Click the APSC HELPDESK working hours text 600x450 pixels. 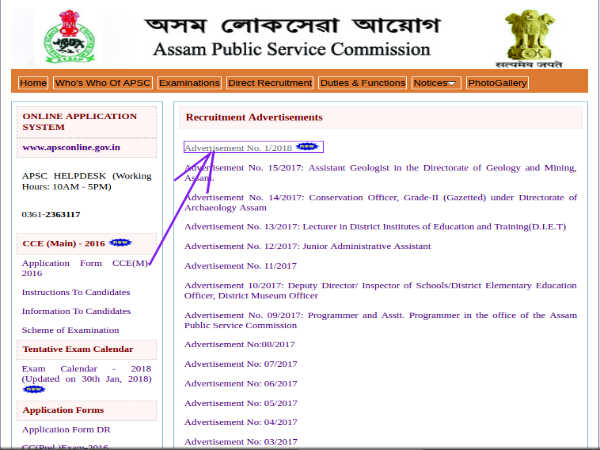[86, 181]
